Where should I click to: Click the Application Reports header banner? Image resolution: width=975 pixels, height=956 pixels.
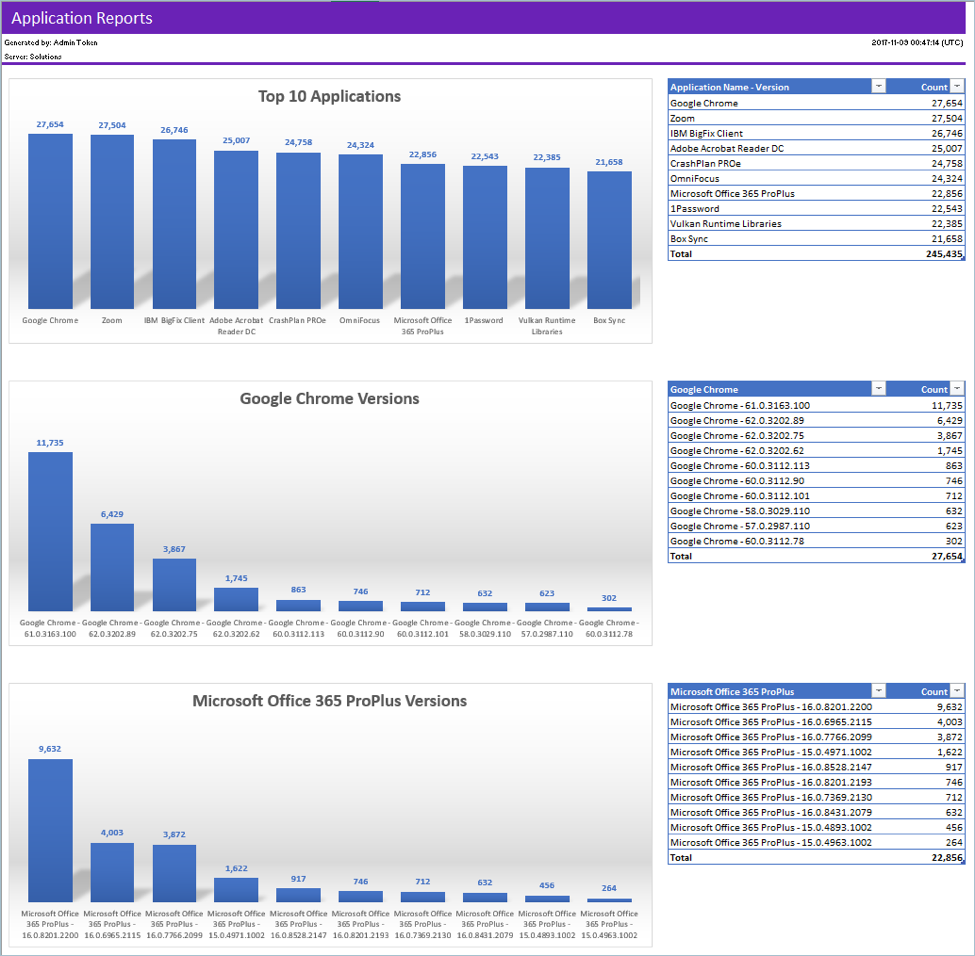click(487, 18)
